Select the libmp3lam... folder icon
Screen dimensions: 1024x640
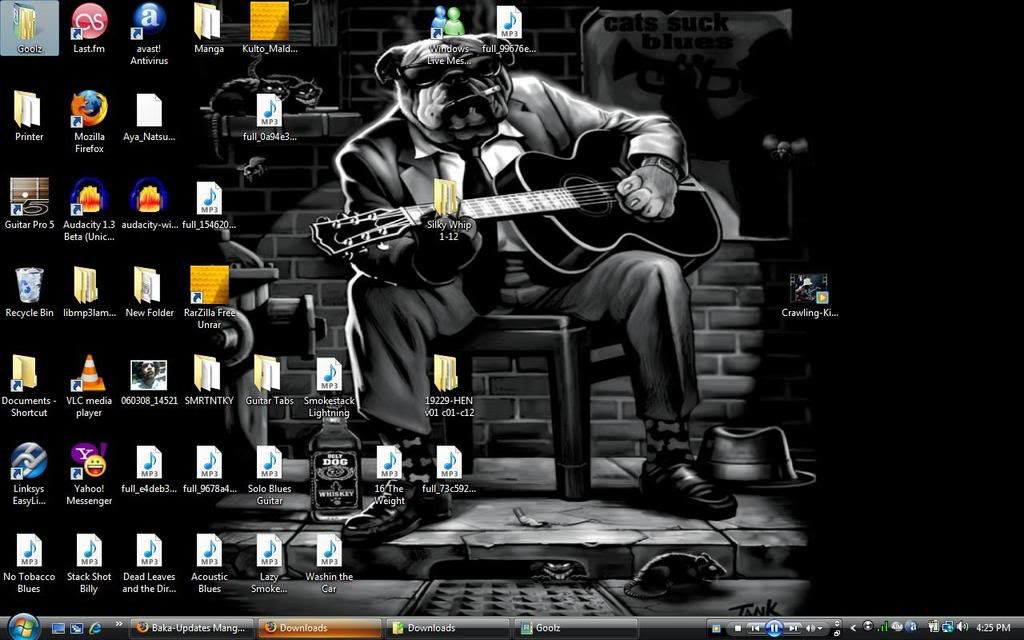coord(89,291)
